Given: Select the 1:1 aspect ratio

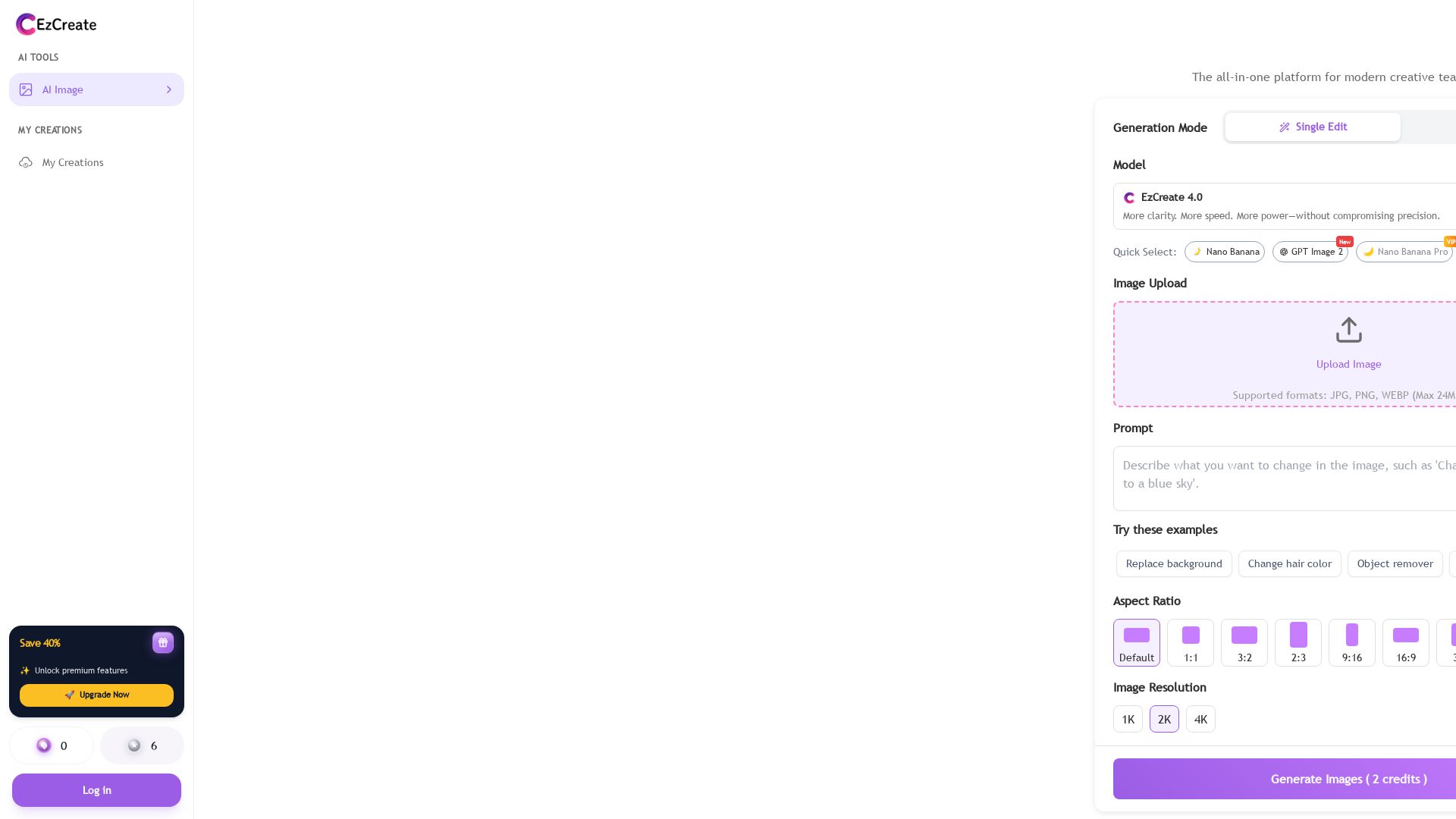Looking at the screenshot, I should click(x=1191, y=642).
